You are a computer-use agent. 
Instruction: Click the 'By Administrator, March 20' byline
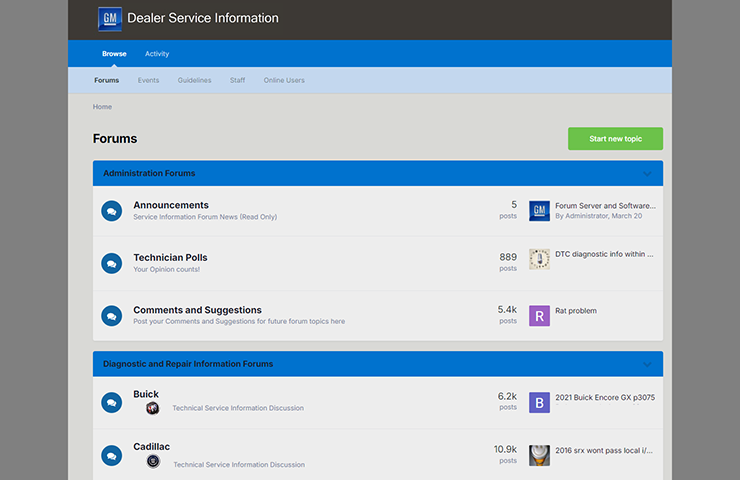[598, 216]
